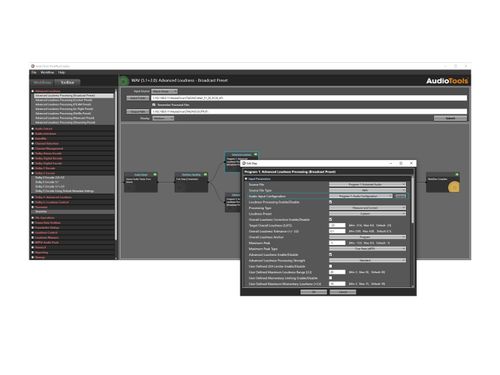This screenshot has height=375, width=500.
Task: Click the AudioTools logo
Action: 447,81
